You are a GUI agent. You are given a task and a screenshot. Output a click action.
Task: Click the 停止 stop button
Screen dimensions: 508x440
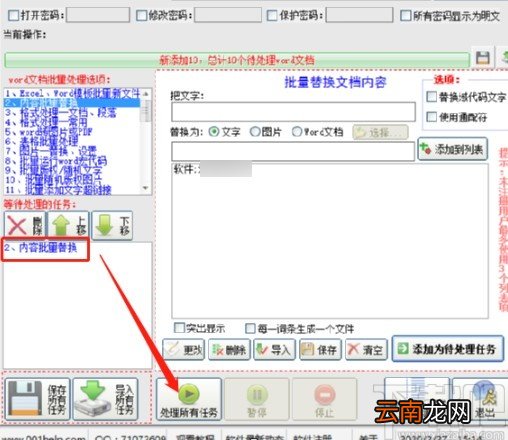(x=324, y=399)
